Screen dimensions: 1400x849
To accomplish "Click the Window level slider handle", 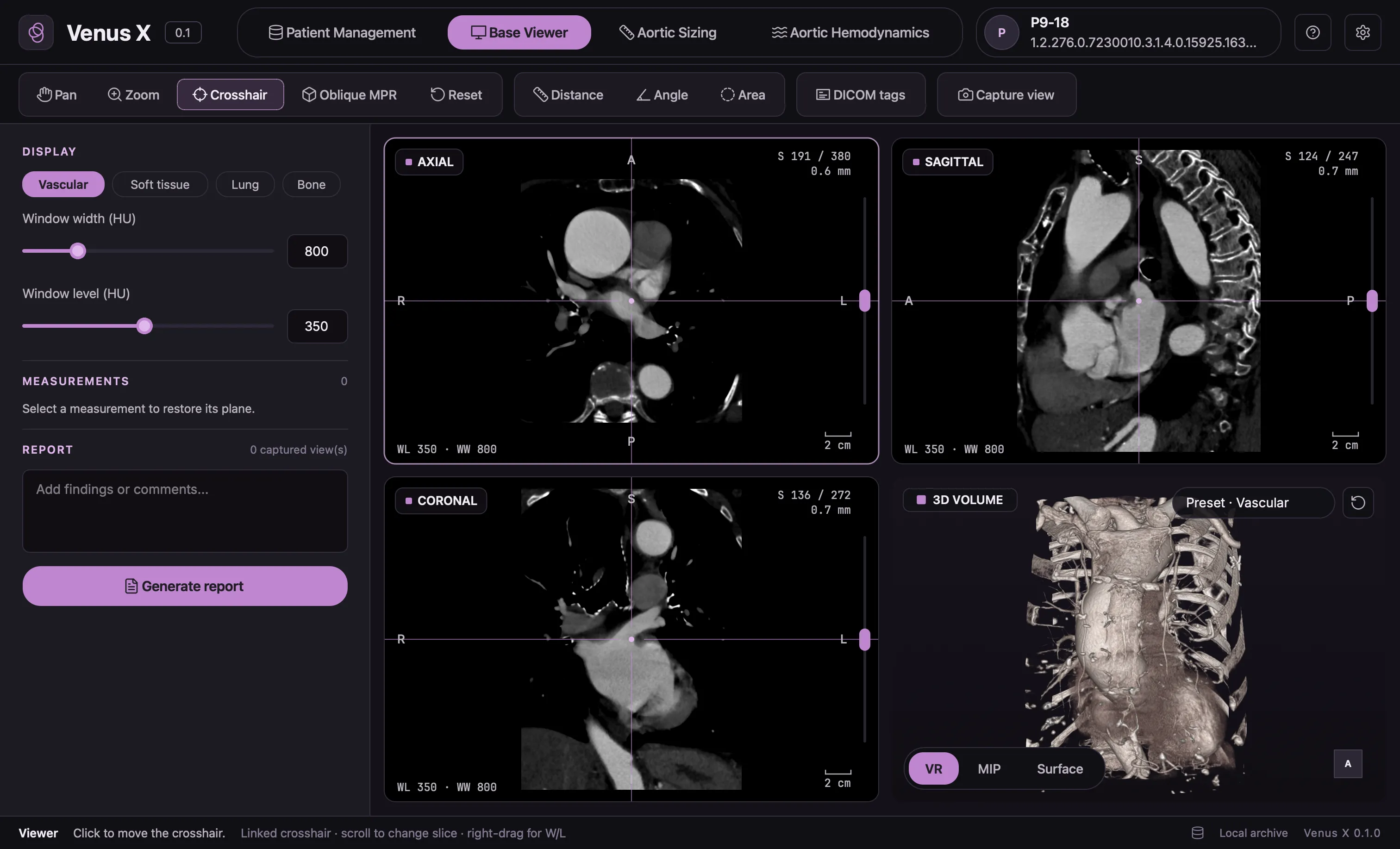I will pyautogui.click(x=145, y=325).
